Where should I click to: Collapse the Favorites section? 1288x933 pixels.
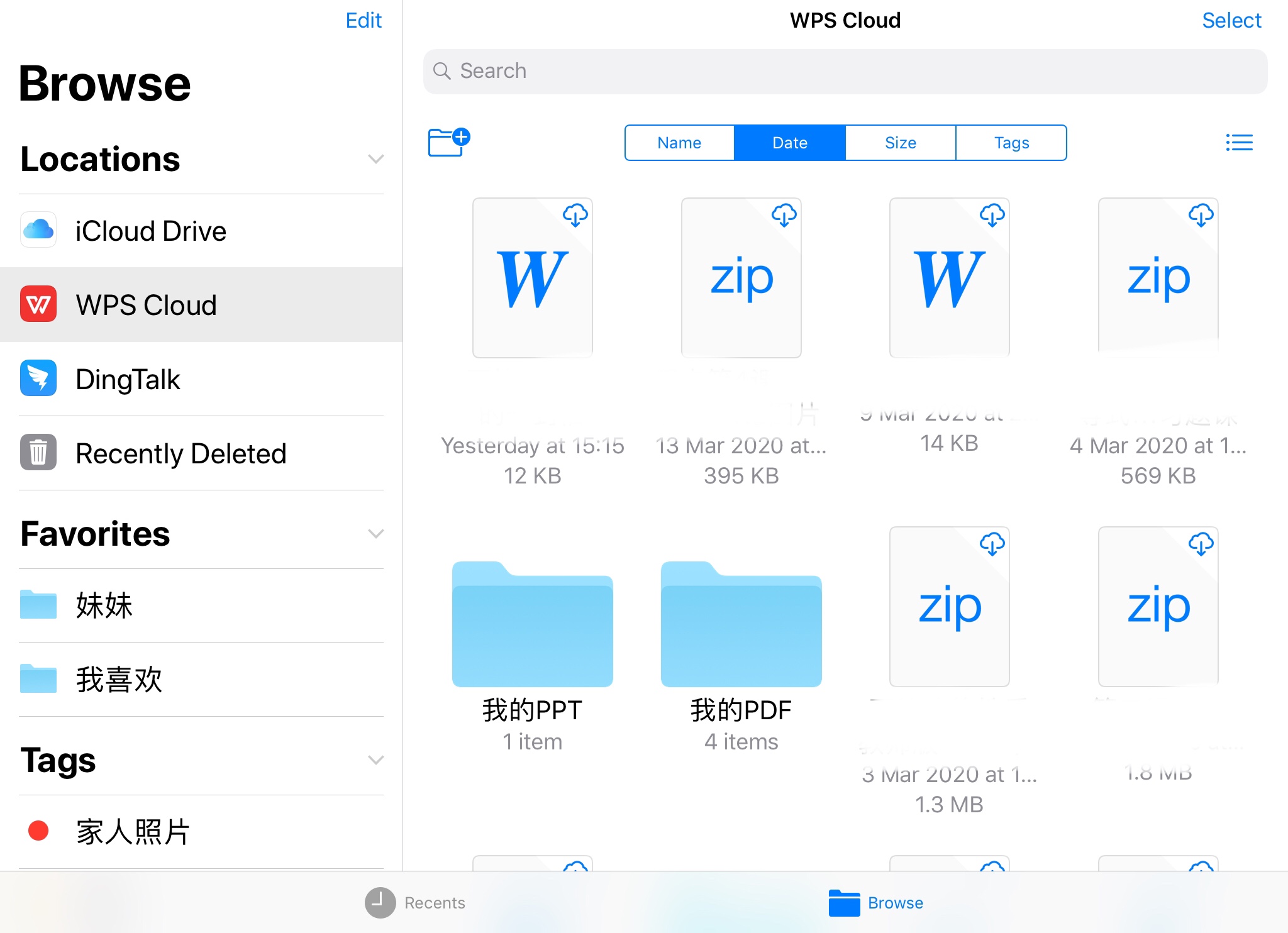[375, 534]
